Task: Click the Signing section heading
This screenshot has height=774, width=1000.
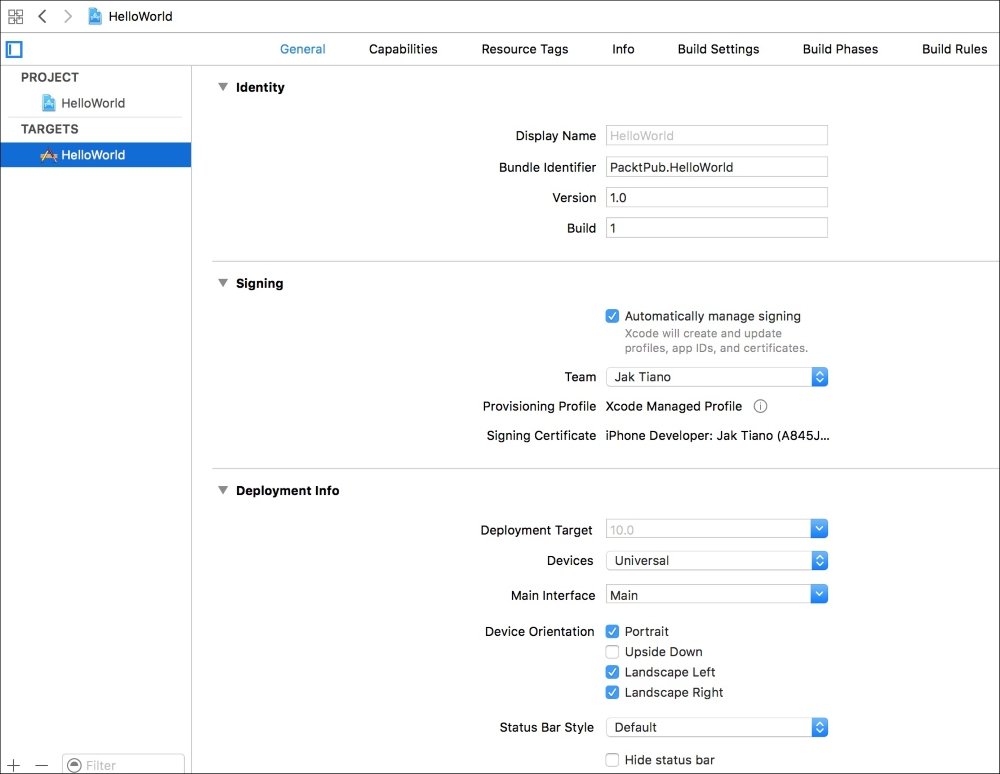Action: [x=260, y=283]
